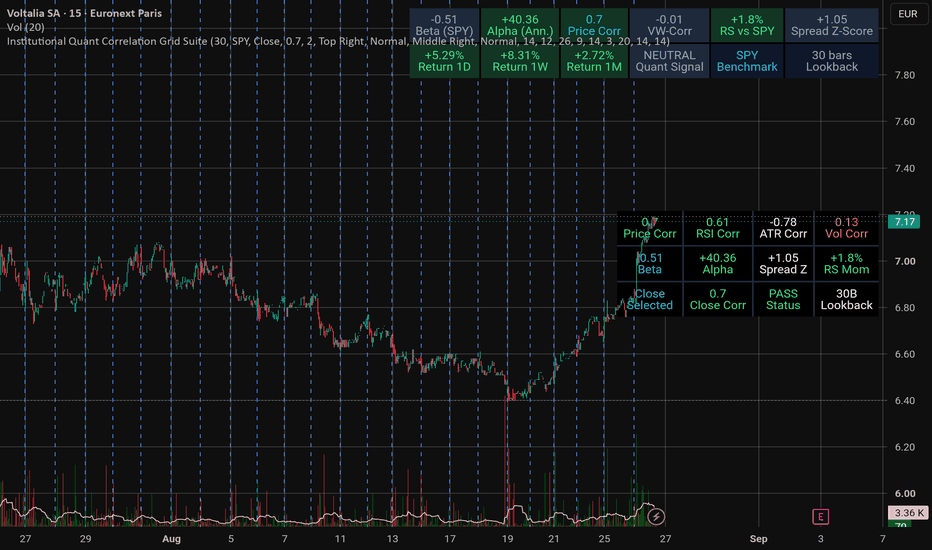
Task: Click the PASS Status cell
Action: tap(783, 300)
